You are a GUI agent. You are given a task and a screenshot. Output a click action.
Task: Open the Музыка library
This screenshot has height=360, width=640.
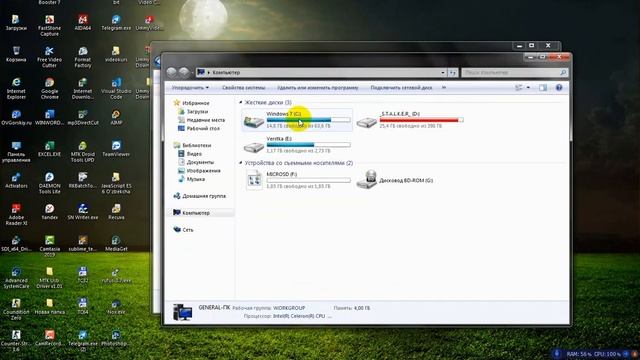196,179
